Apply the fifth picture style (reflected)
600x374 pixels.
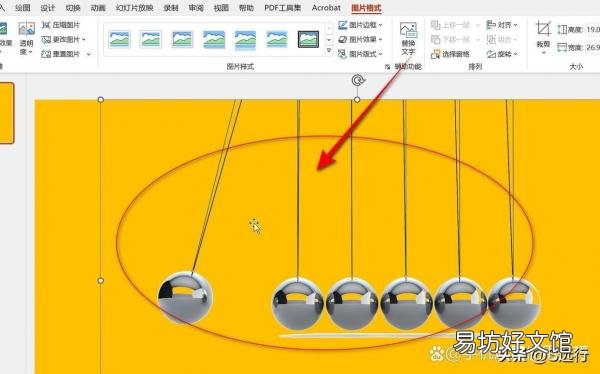click(x=245, y=39)
